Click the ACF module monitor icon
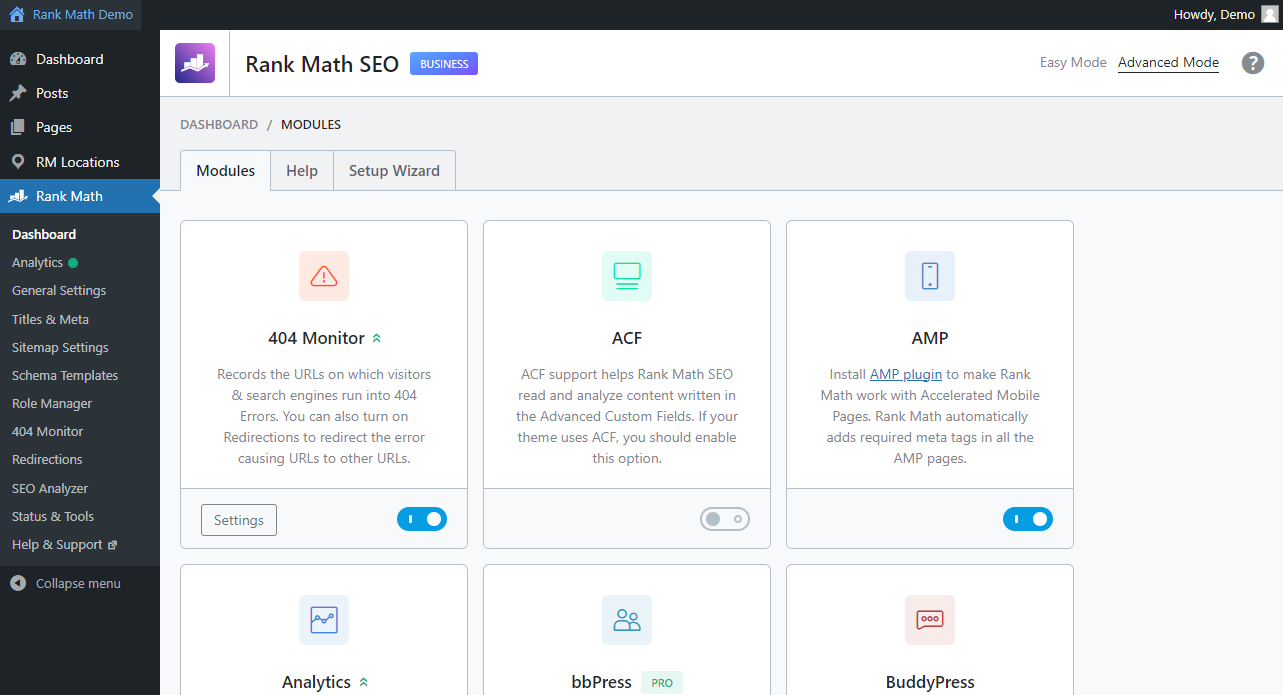Viewport: 1283px width, 695px height. 627,276
